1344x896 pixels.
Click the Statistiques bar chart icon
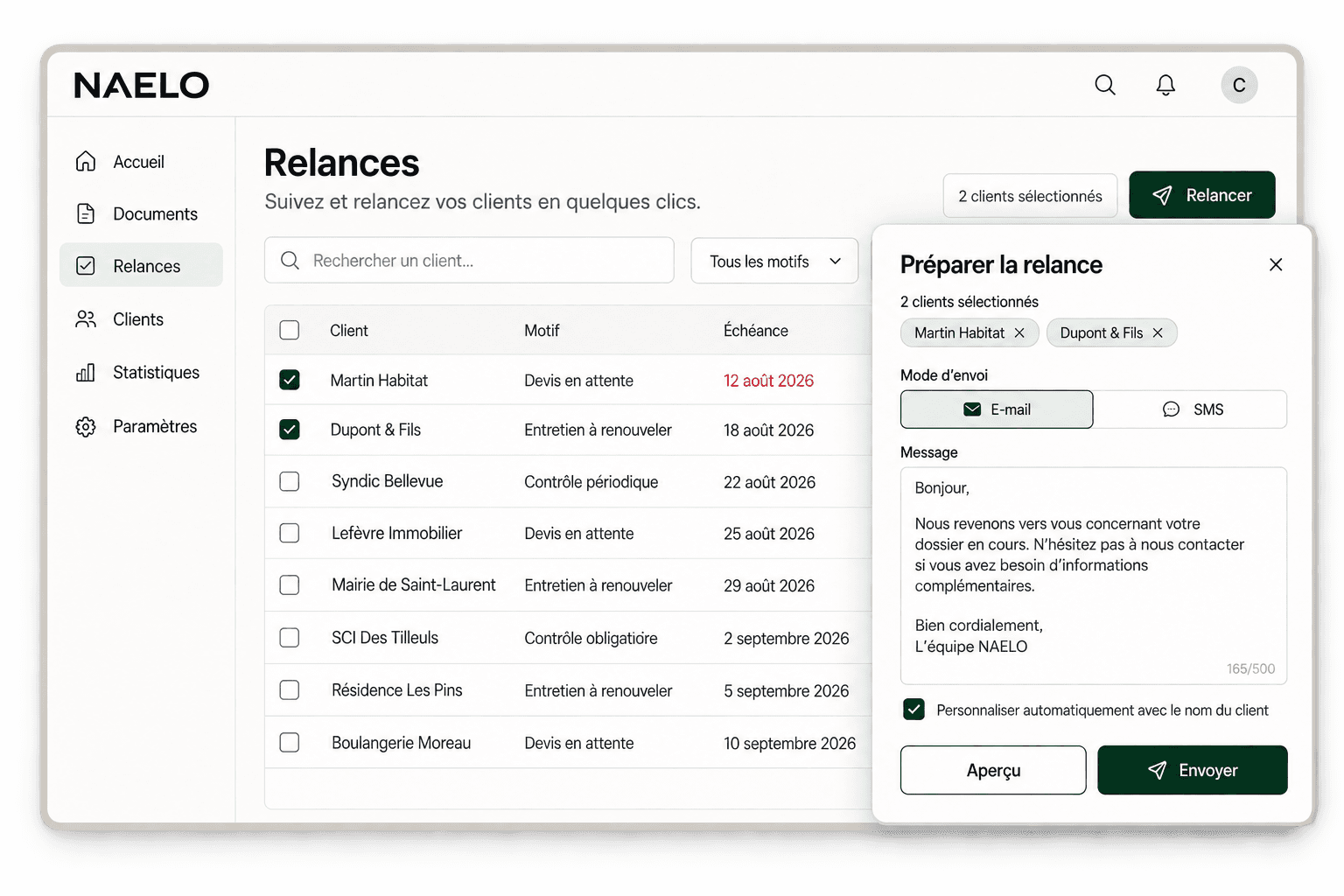[x=86, y=373]
